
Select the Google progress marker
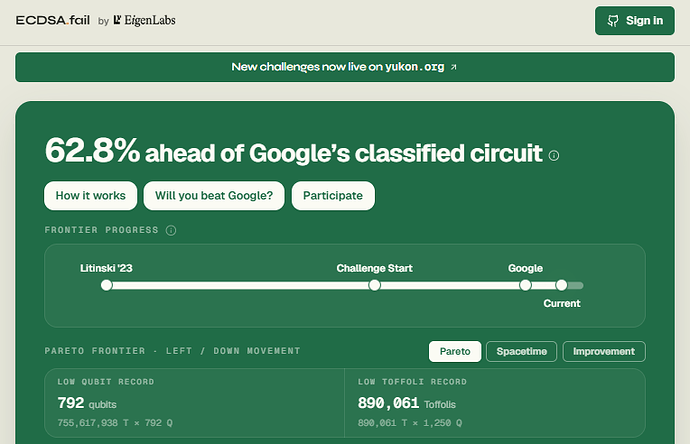pos(525,285)
